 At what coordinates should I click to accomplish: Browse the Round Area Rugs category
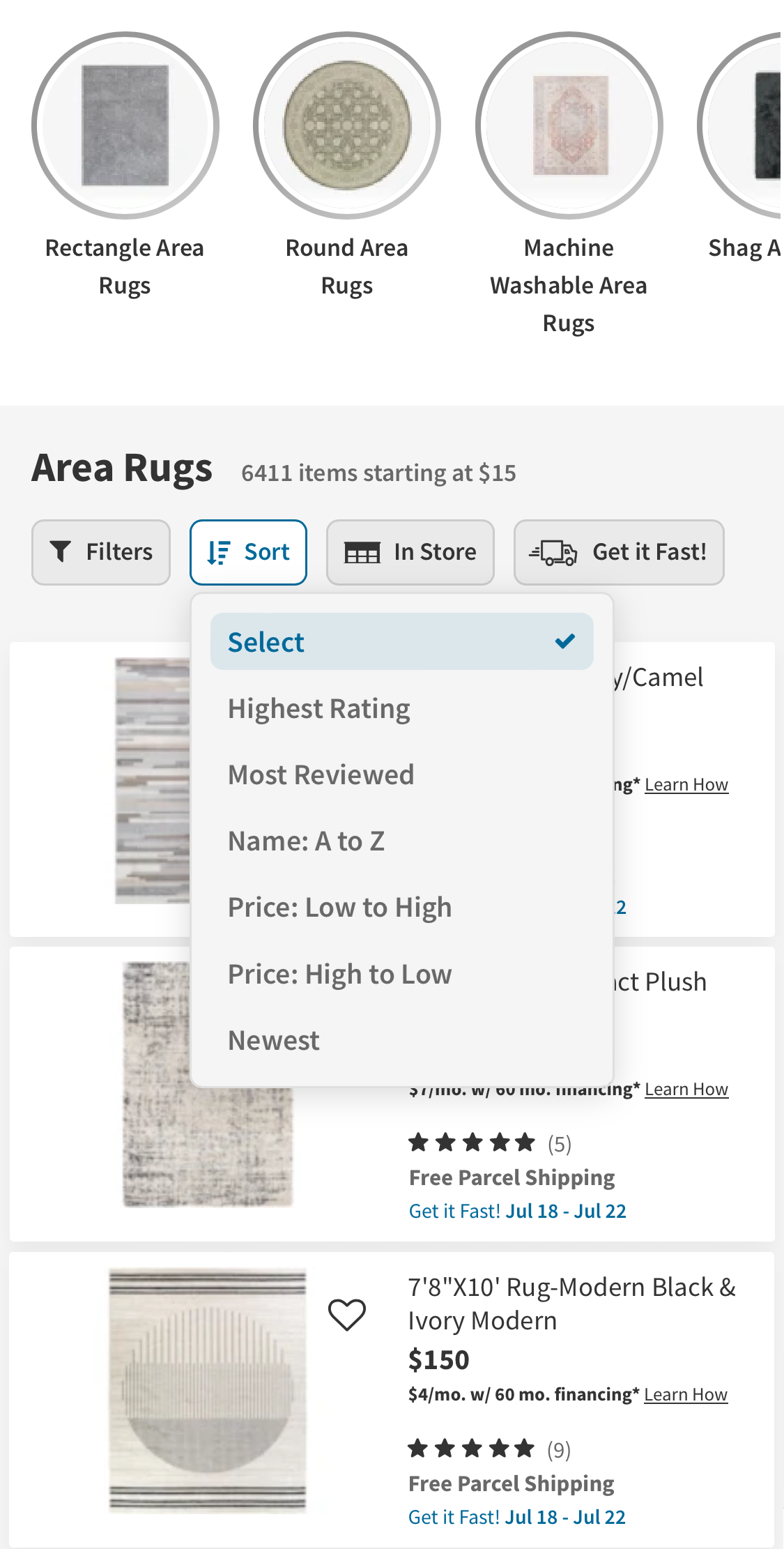[346, 123]
